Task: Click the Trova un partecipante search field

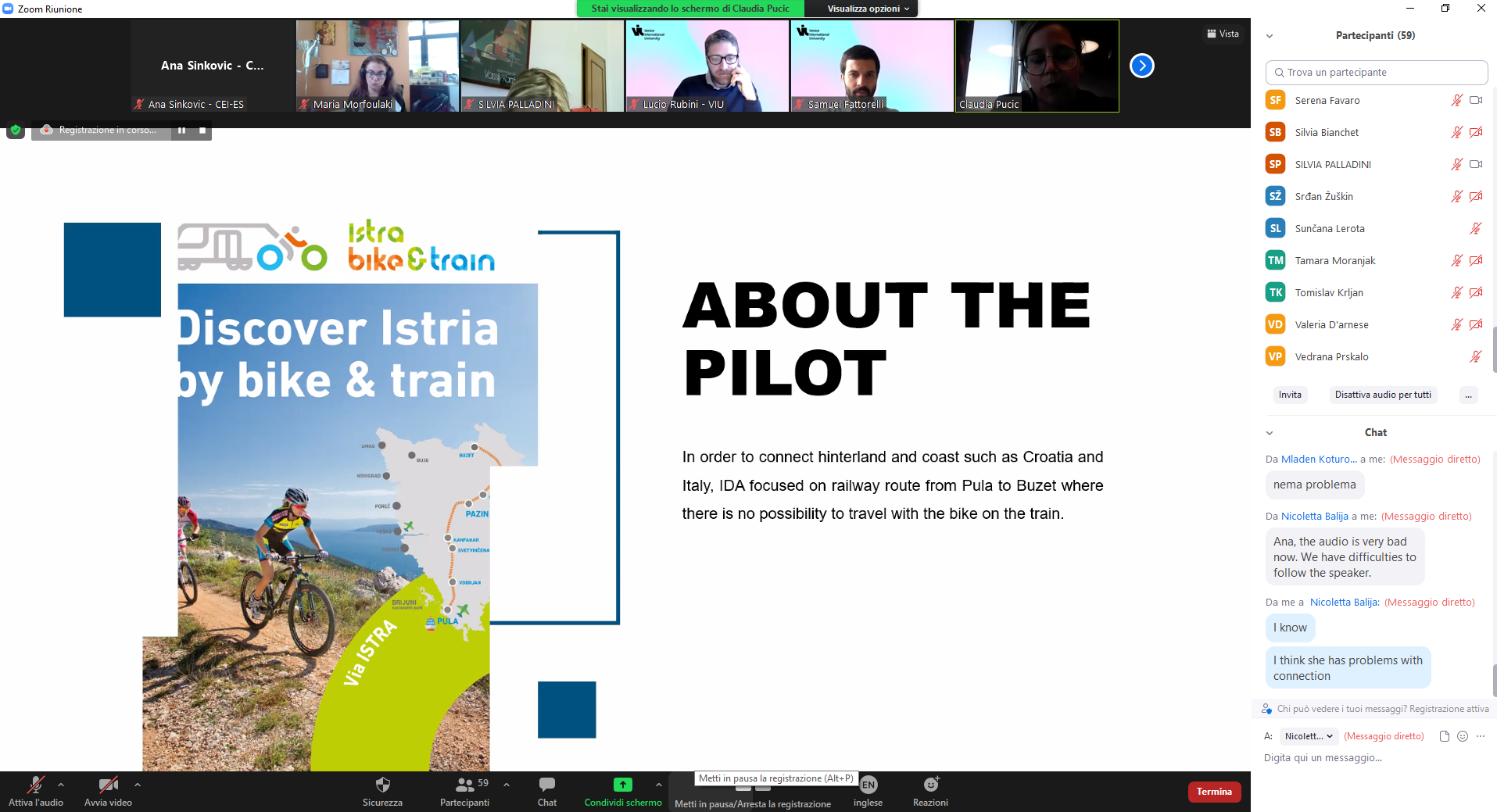Action: (x=1376, y=73)
